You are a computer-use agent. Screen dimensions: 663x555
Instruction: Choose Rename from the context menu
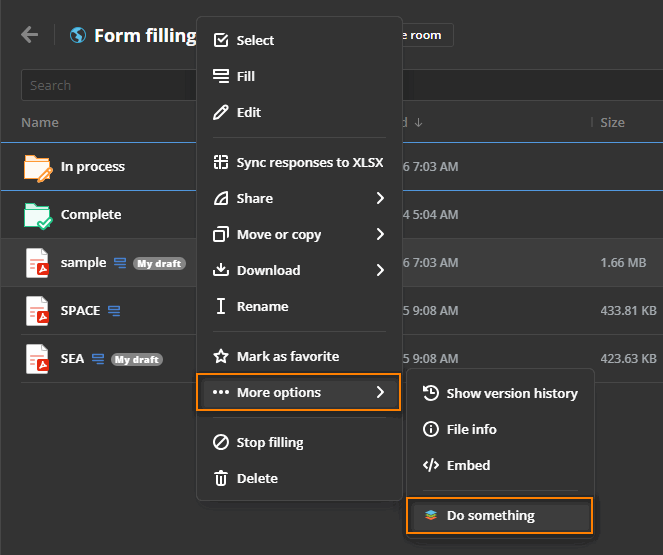[299, 306]
